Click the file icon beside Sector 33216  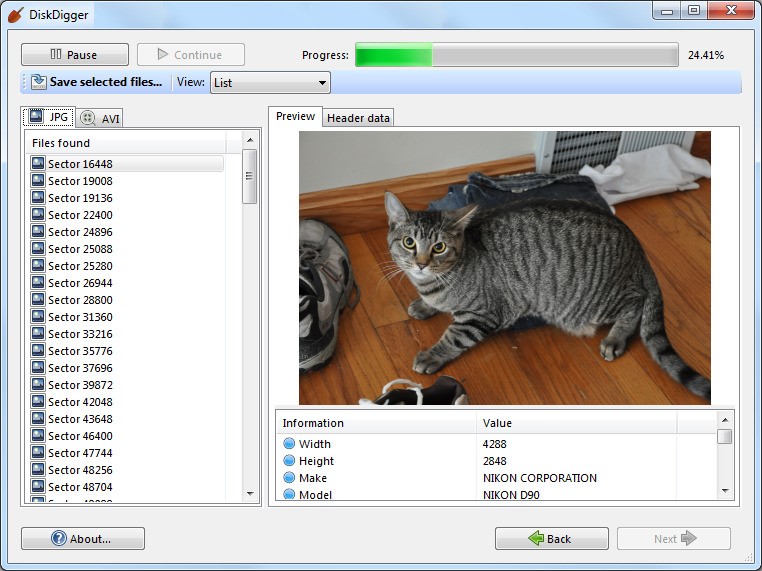tap(38, 334)
